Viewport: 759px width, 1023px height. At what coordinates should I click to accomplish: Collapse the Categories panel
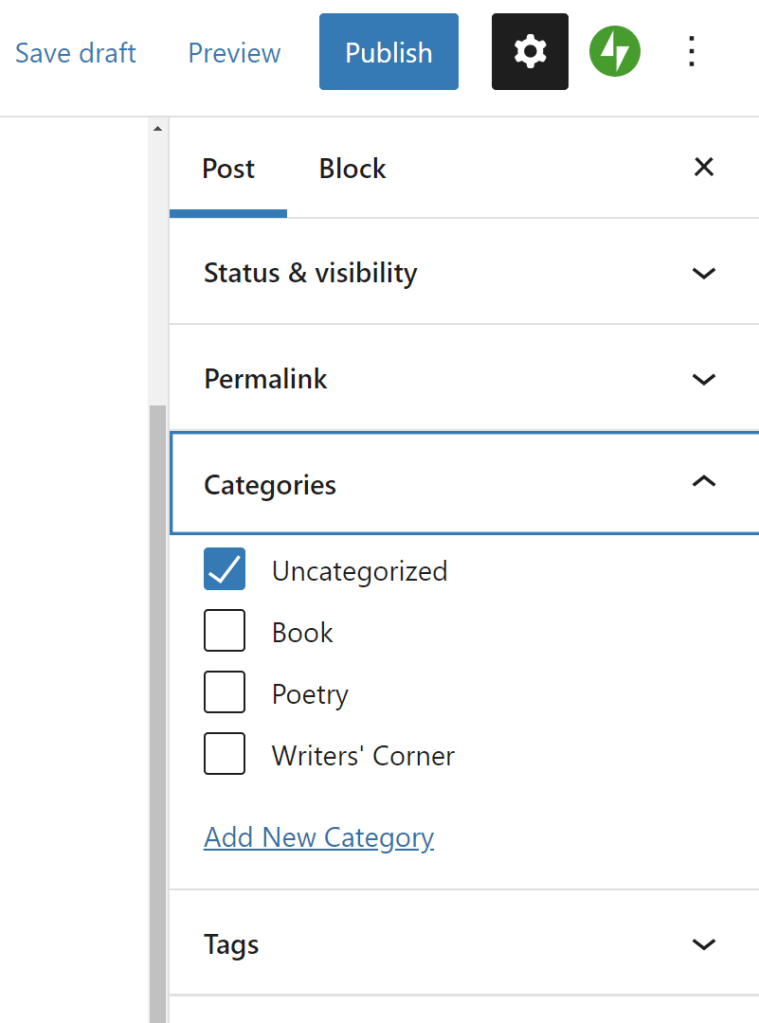pos(704,484)
